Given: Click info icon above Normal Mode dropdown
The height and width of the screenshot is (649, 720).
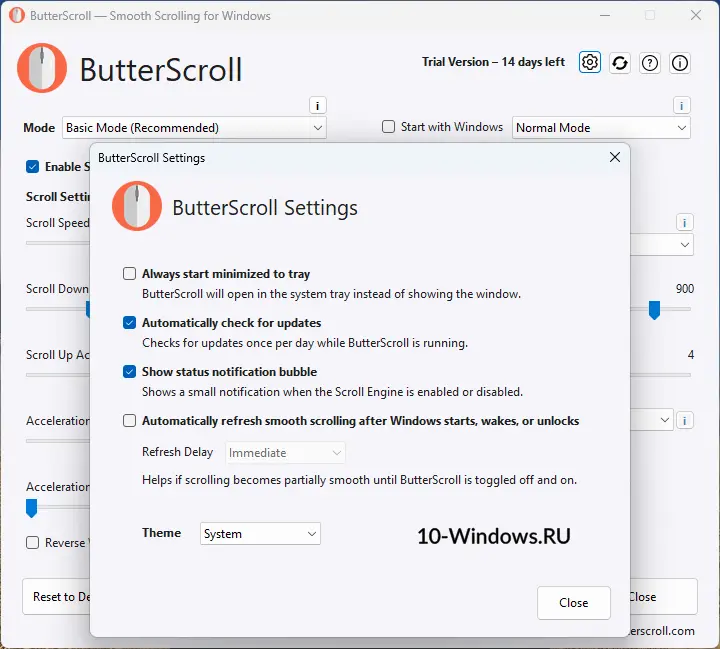Looking at the screenshot, I should (681, 106).
